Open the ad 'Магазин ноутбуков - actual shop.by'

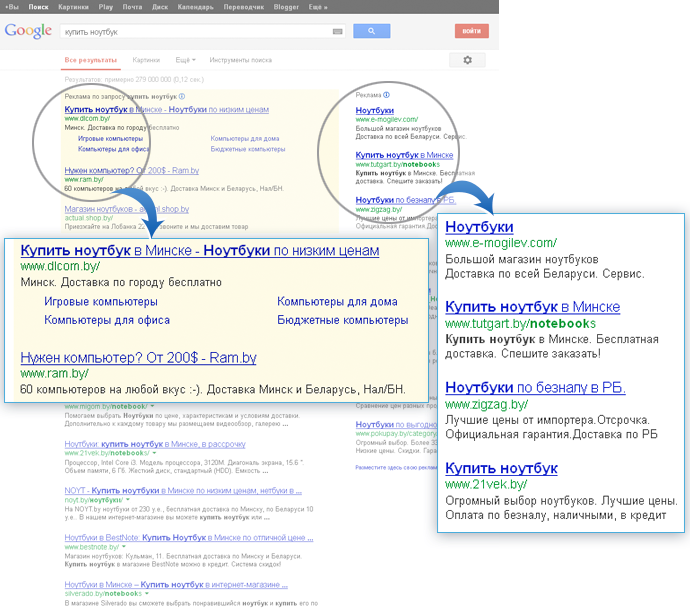(127, 209)
